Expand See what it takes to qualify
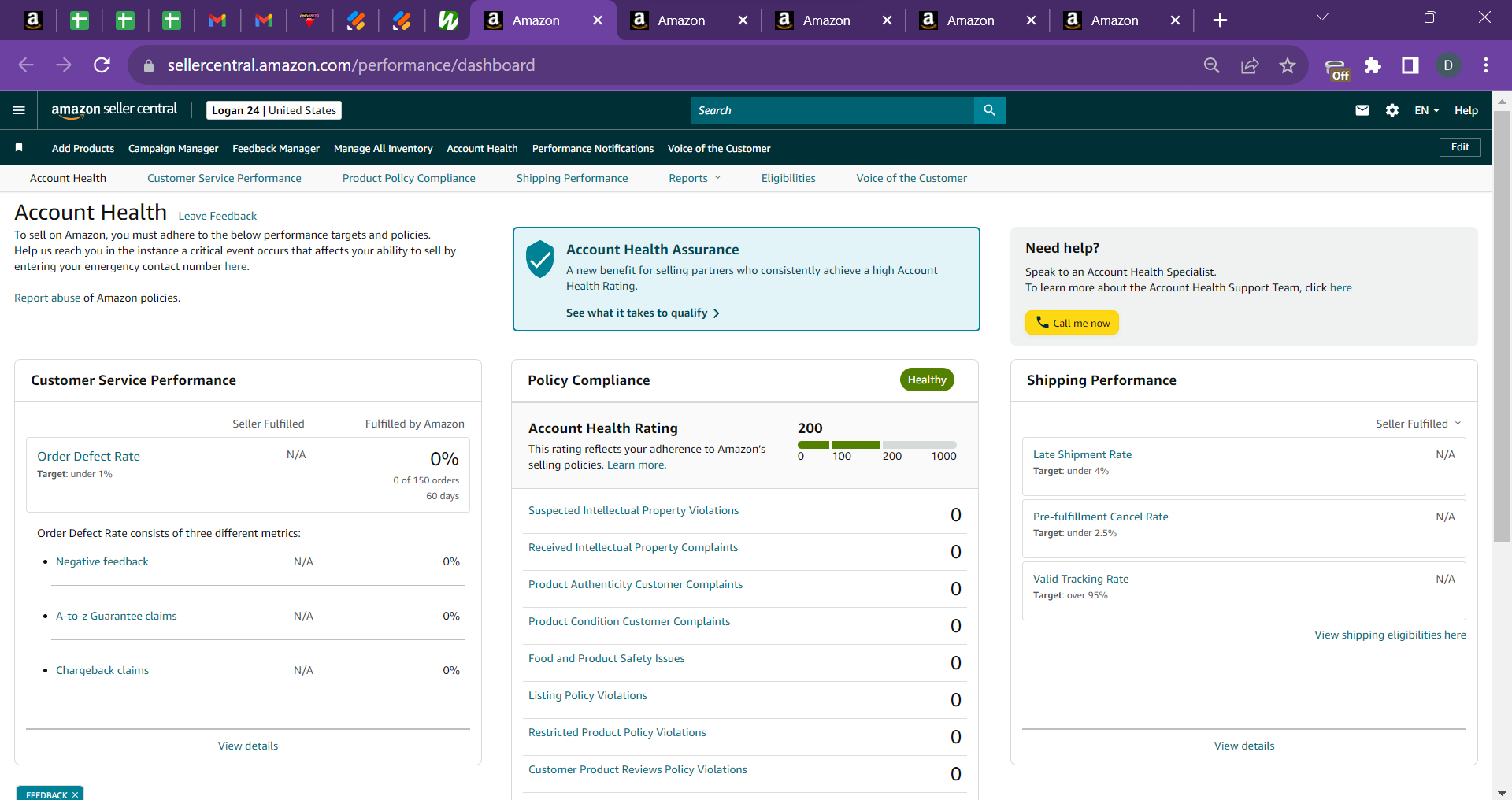 tap(643, 313)
